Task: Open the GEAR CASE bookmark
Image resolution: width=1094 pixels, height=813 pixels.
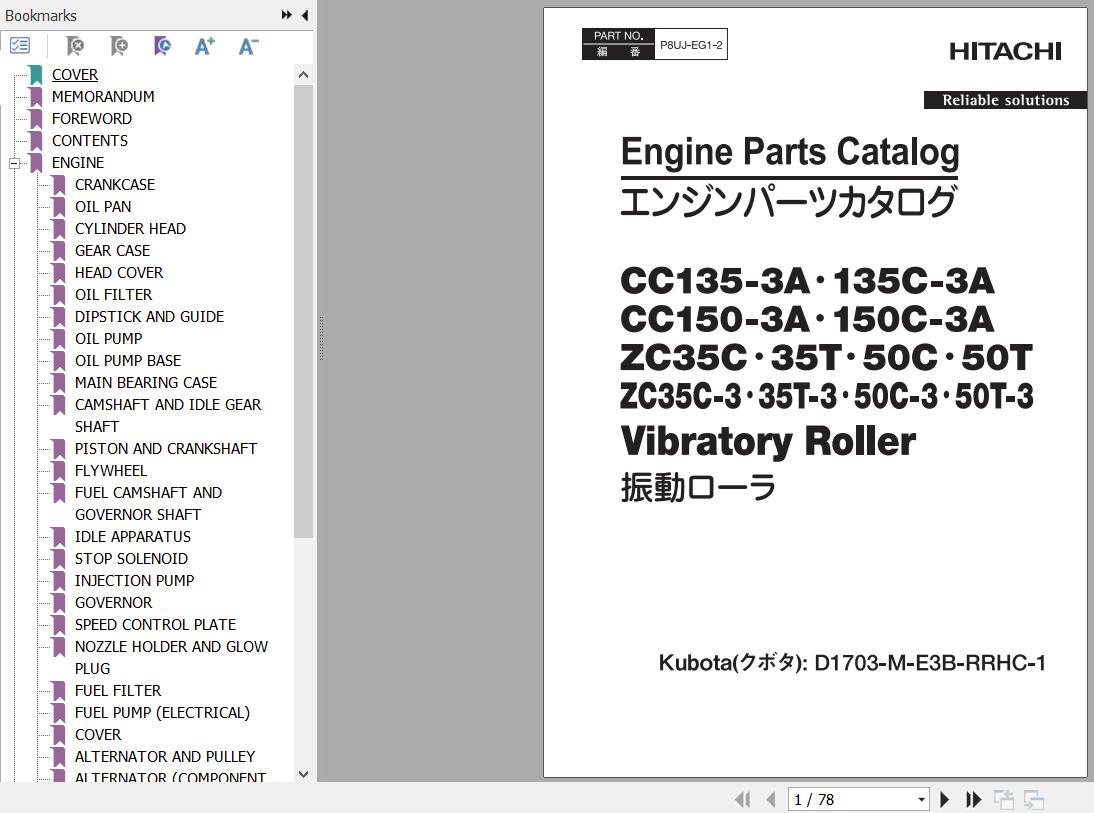Action: 112,251
